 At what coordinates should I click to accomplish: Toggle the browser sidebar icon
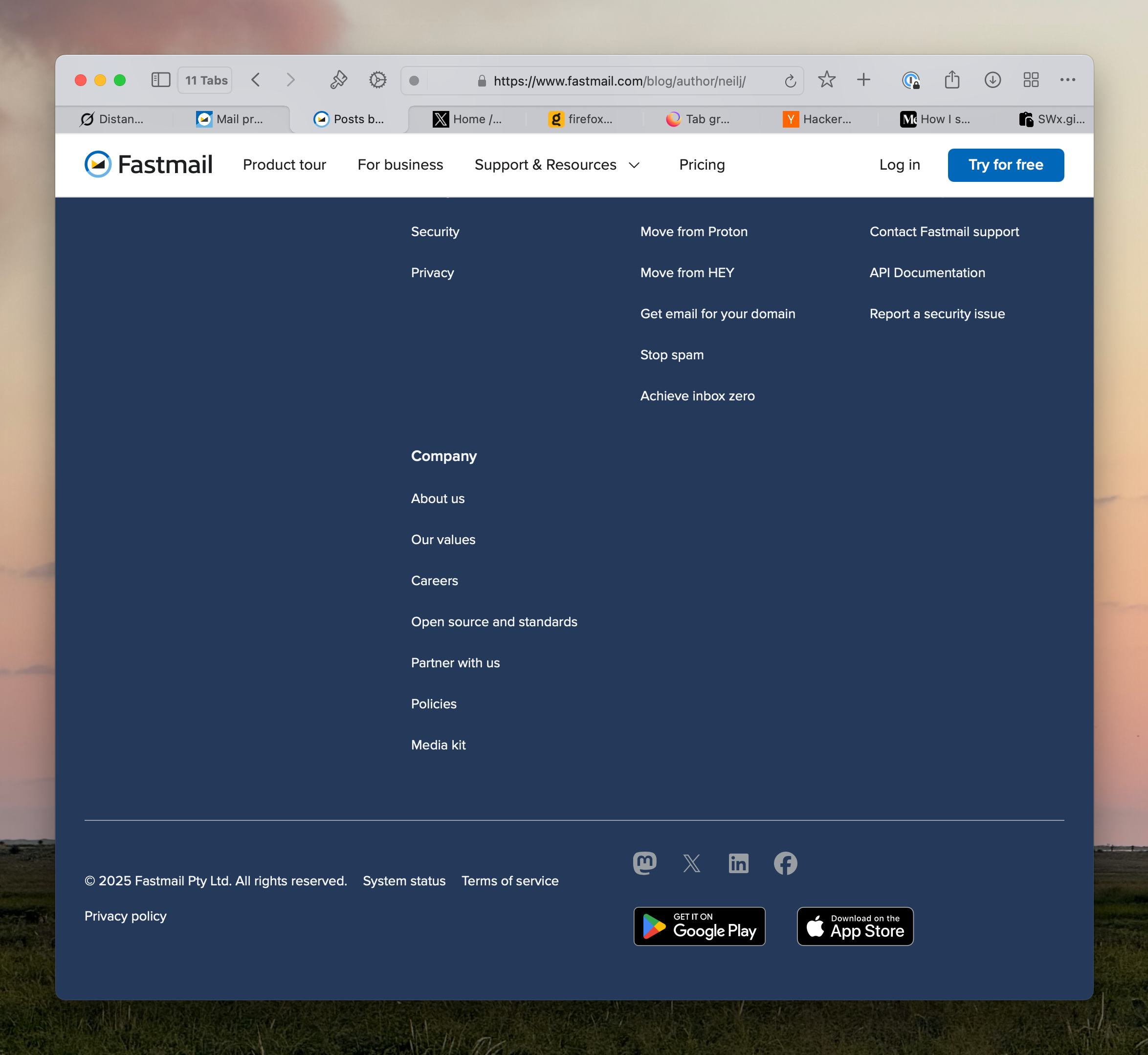pos(160,80)
